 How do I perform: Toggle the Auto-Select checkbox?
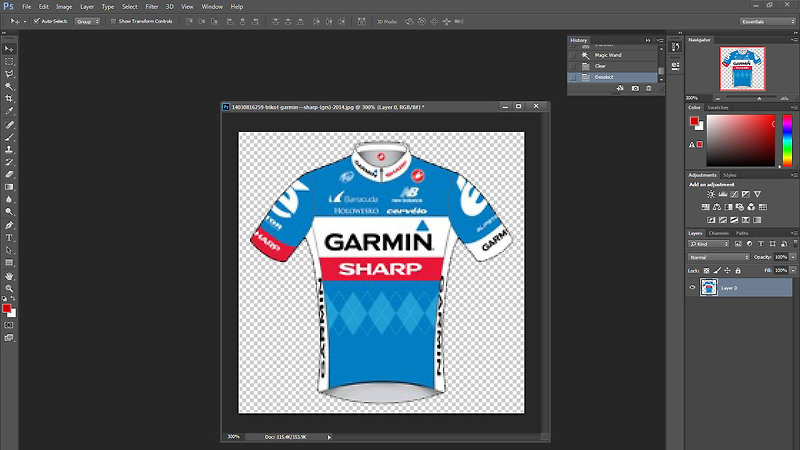click(37, 21)
